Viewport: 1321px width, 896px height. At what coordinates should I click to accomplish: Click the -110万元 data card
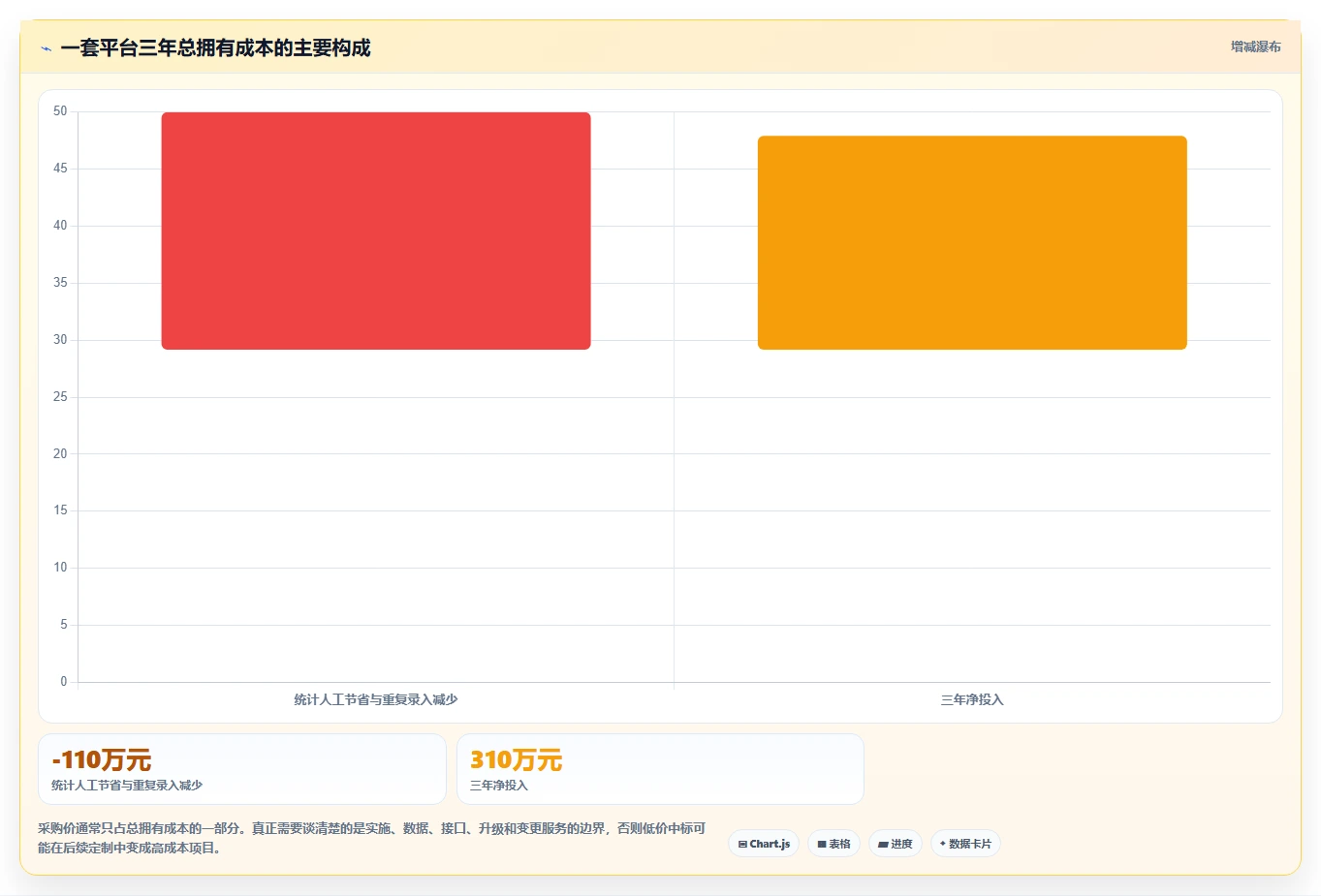coord(242,769)
